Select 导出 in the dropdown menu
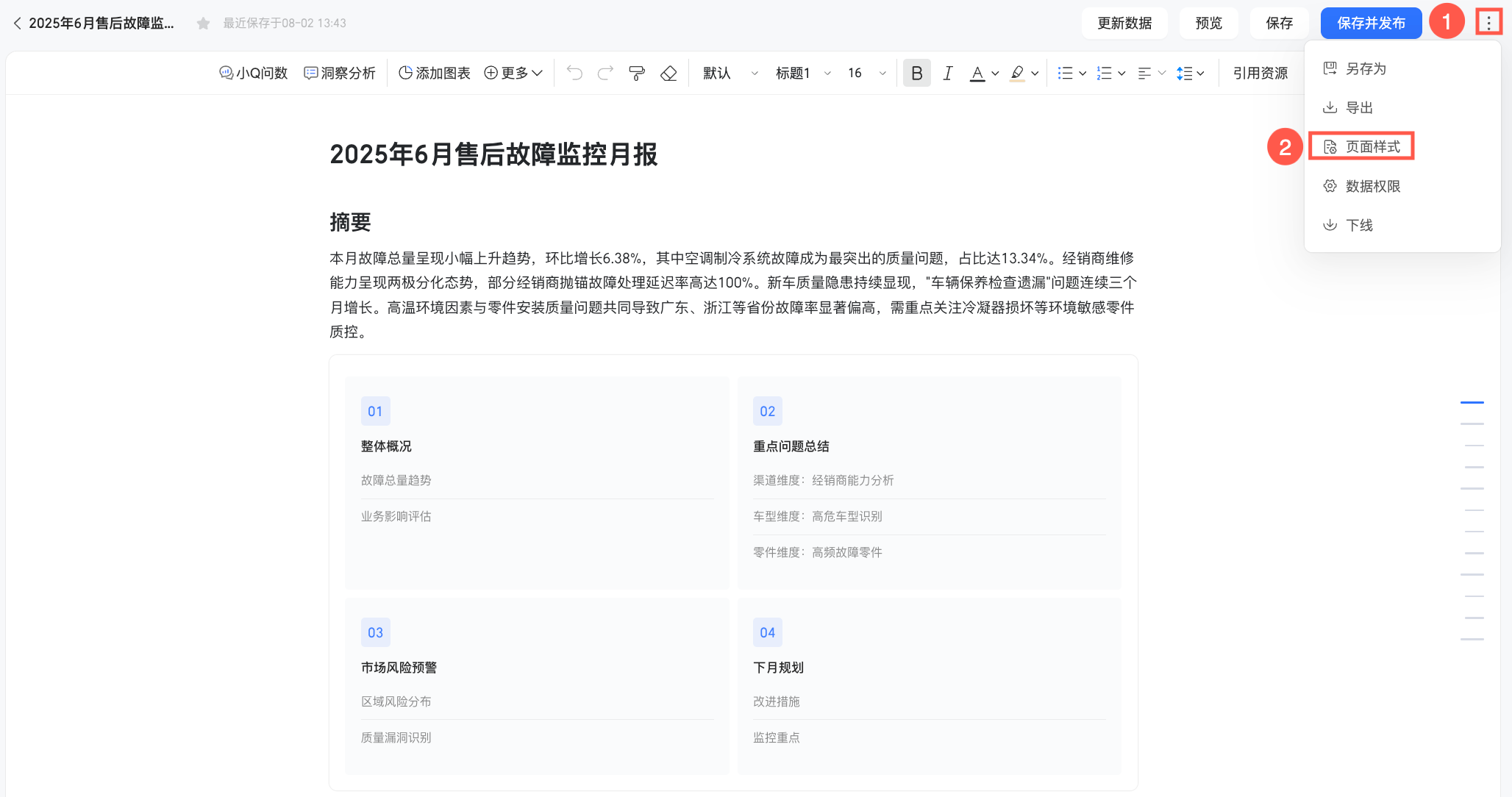 1359,108
